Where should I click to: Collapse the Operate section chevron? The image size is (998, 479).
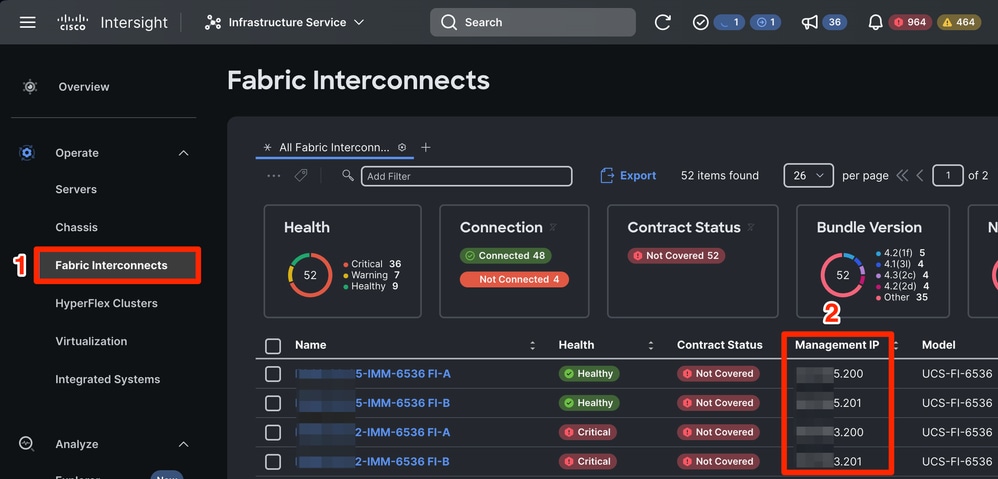(x=183, y=153)
